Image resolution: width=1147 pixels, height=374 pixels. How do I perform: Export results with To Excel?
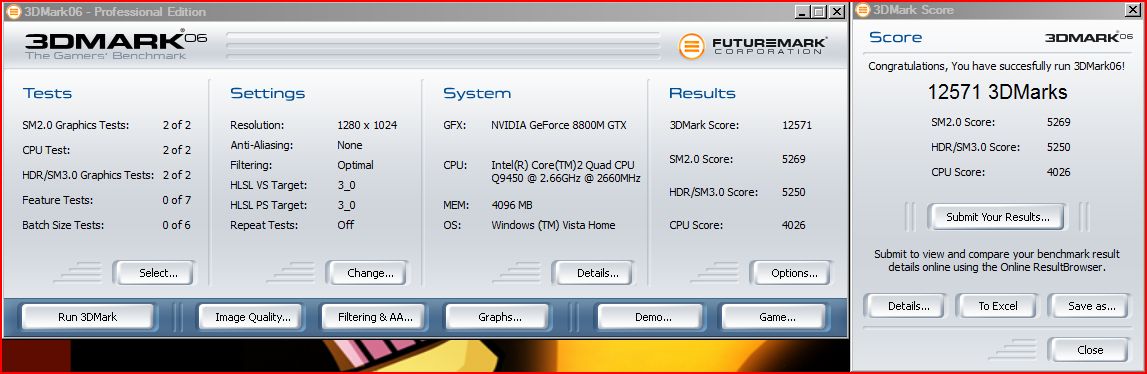pos(998,306)
